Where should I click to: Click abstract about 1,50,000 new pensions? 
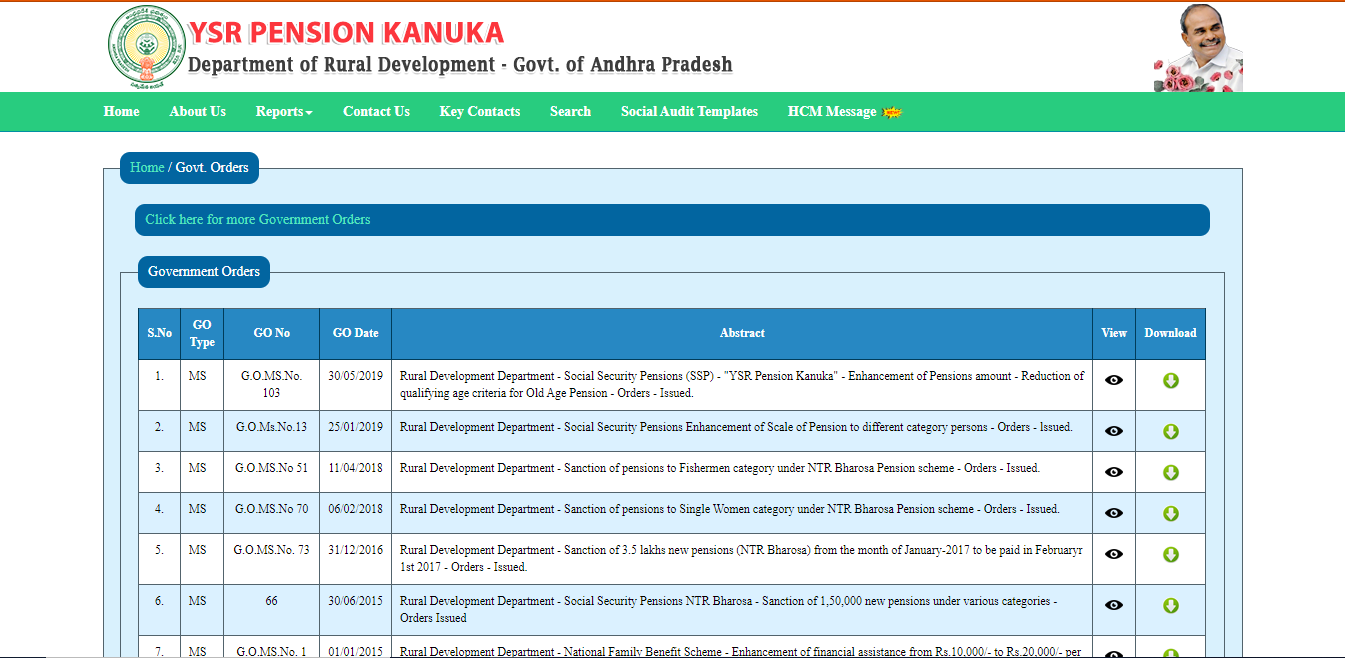click(729, 610)
